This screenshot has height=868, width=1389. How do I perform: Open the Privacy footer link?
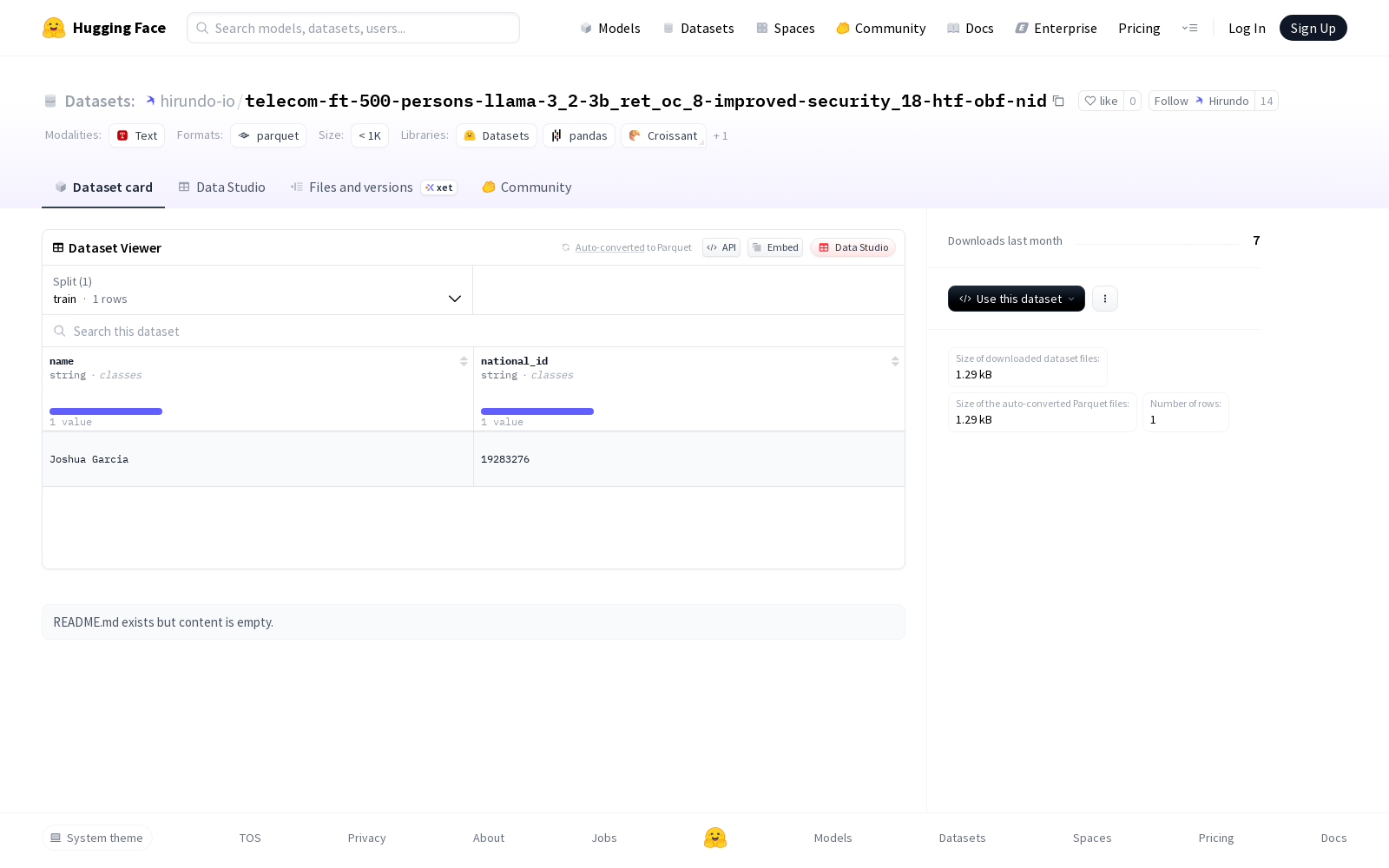tap(366, 838)
